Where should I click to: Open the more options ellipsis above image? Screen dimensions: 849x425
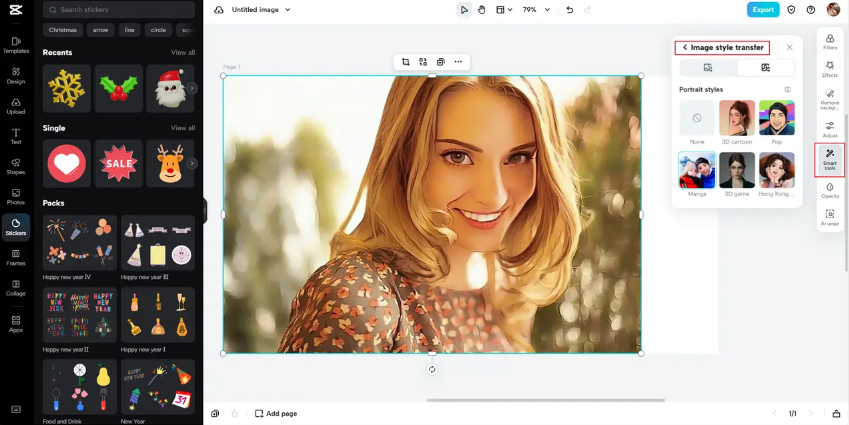click(x=458, y=62)
